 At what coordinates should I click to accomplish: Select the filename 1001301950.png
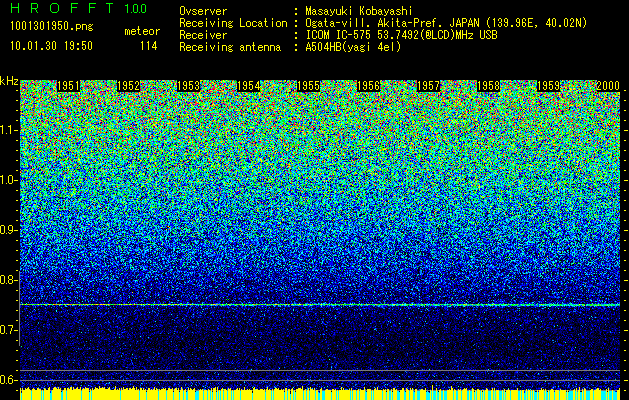click(52, 26)
